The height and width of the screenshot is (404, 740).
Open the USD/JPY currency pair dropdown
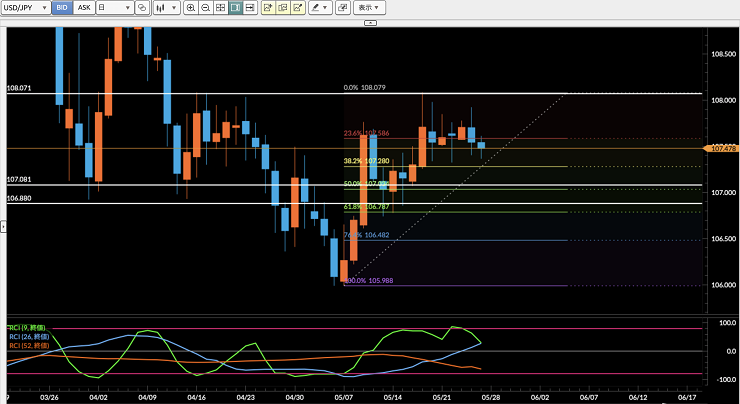[25, 8]
